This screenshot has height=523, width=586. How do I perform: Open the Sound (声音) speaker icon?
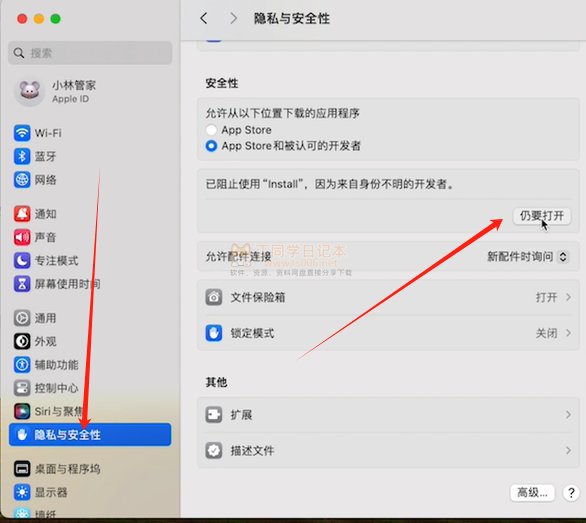(22, 237)
